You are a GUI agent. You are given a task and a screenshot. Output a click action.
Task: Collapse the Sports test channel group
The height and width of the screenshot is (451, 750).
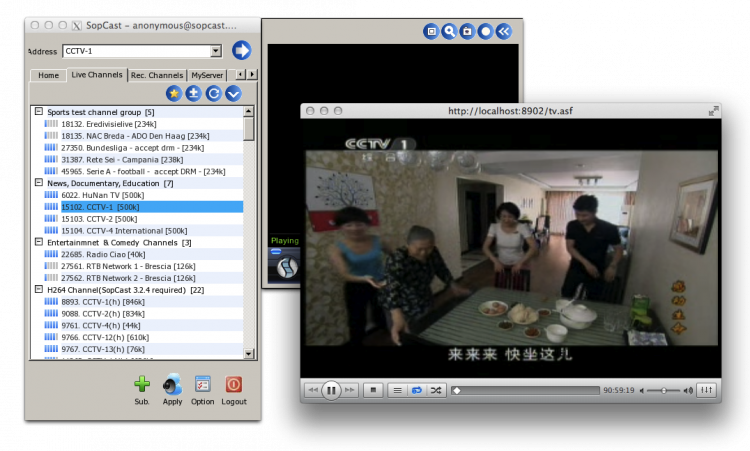coord(39,111)
